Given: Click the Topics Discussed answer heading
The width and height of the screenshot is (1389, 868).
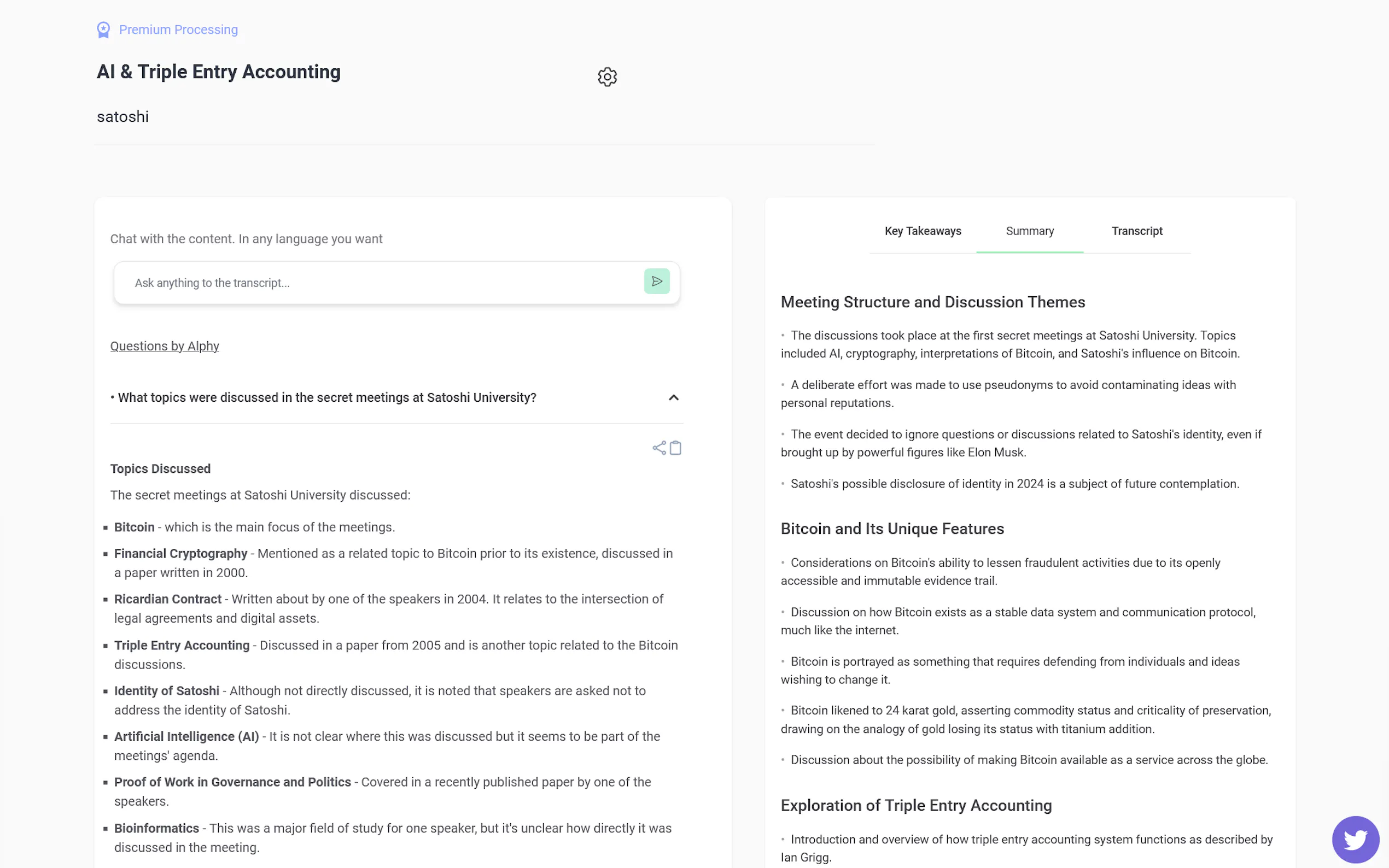Looking at the screenshot, I should coord(160,469).
